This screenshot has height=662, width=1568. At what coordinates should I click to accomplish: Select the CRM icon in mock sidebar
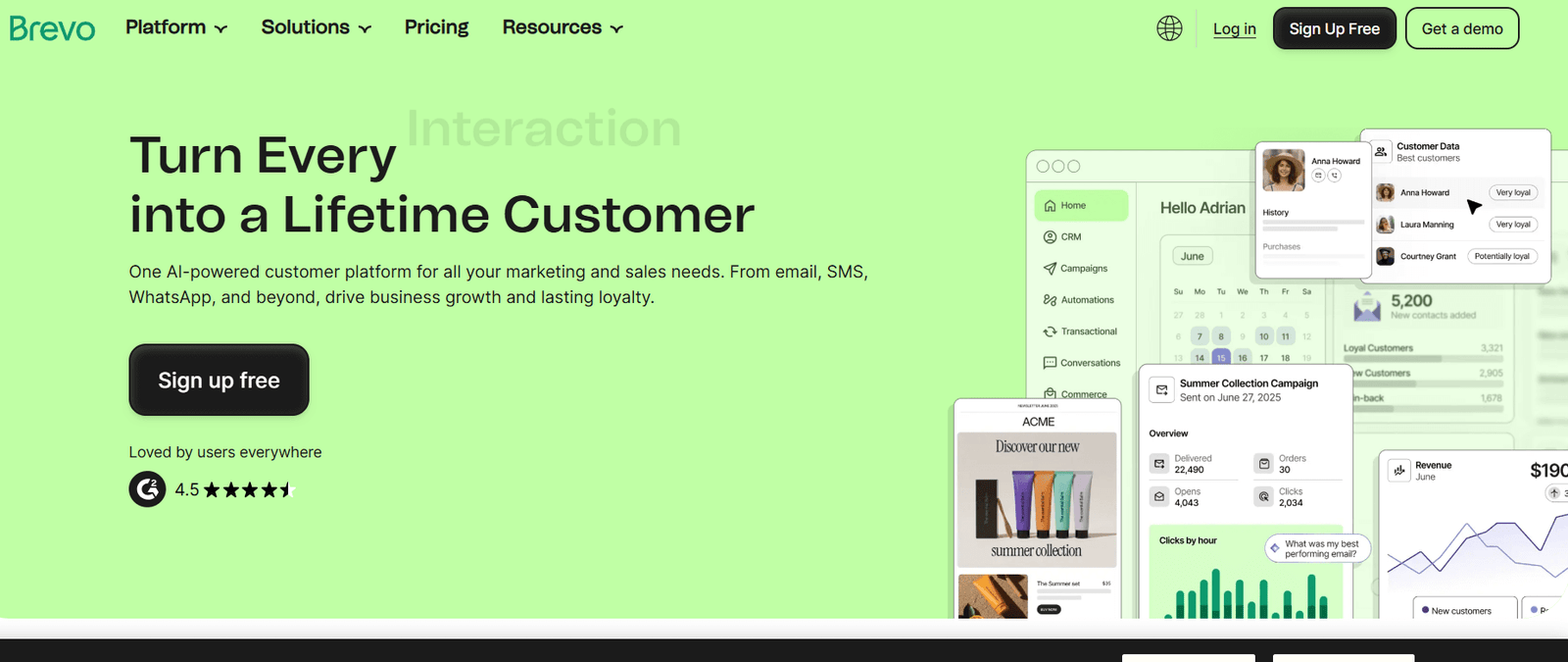pyautogui.click(x=1050, y=237)
